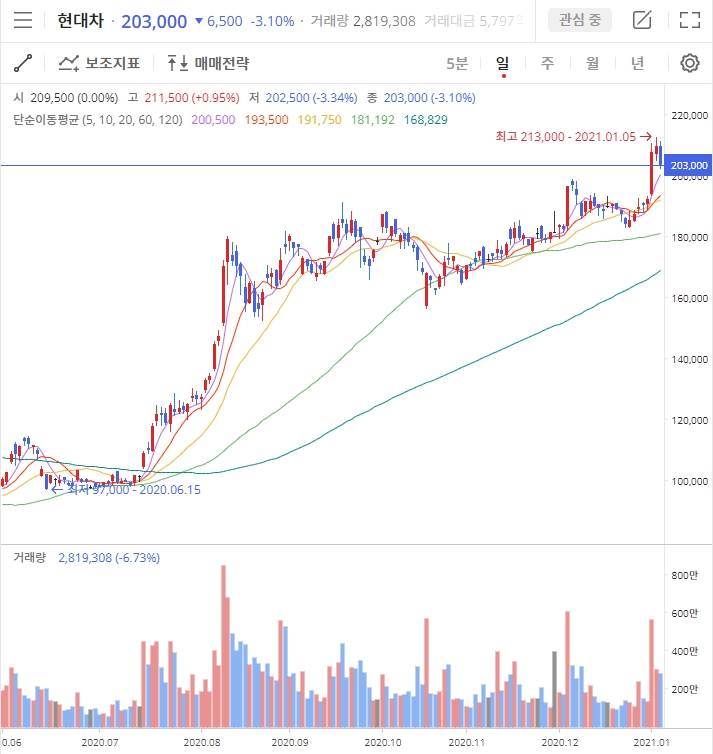
Task: Open the 매매전략 trading strategy menu
Action: coord(208,63)
